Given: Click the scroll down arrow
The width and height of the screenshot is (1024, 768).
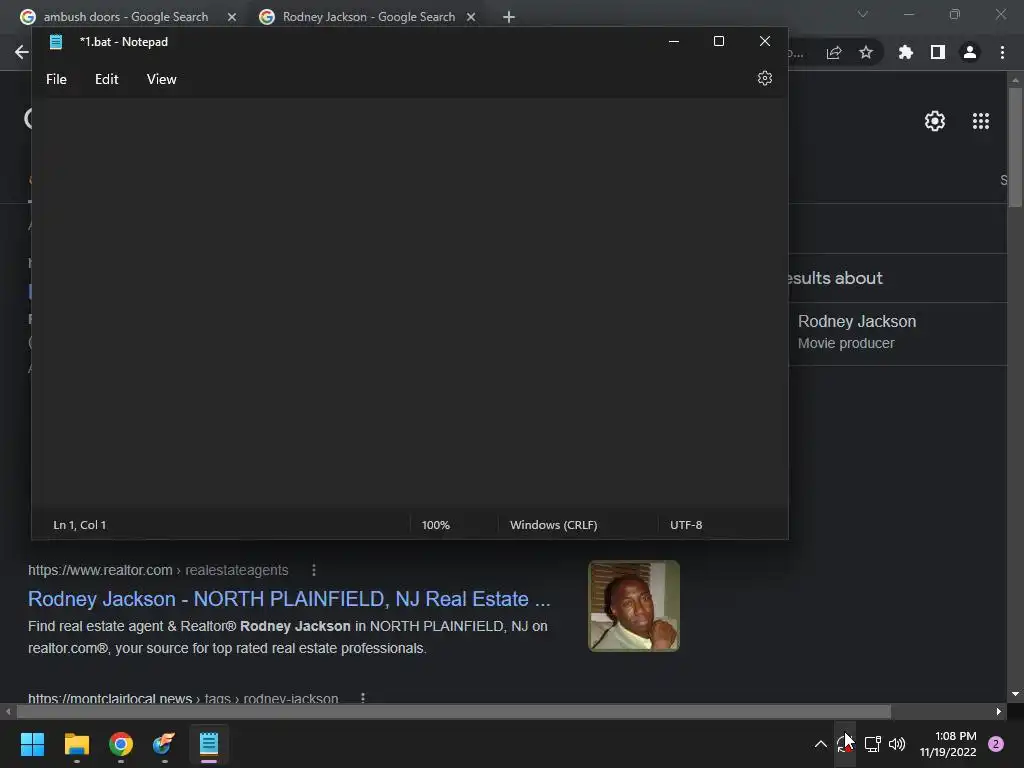Looking at the screenshot, I should (1015, 694).
